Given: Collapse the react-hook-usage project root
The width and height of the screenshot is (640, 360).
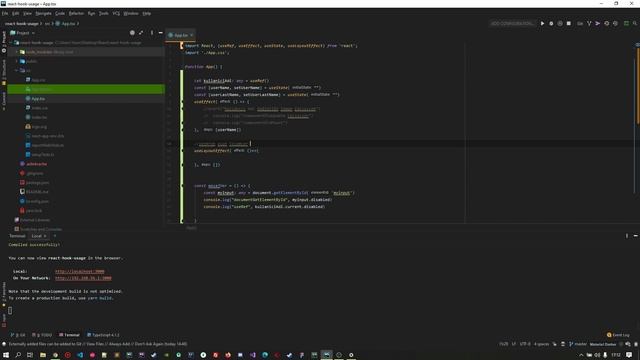Looking at the screenshot, I should pyautogui.click(x=11, y=42).
